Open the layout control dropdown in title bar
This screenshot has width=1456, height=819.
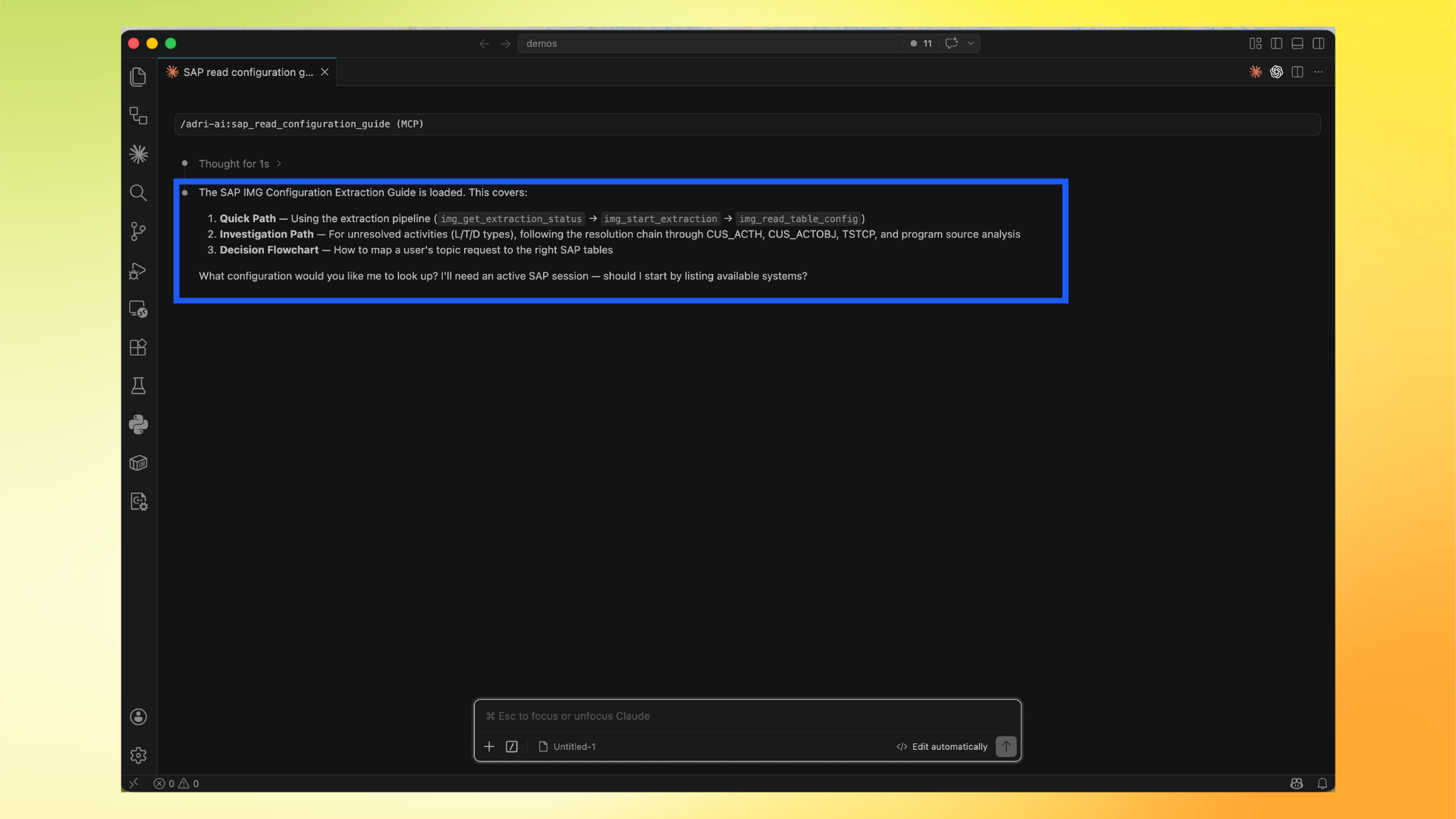(x=1255, y=43)
